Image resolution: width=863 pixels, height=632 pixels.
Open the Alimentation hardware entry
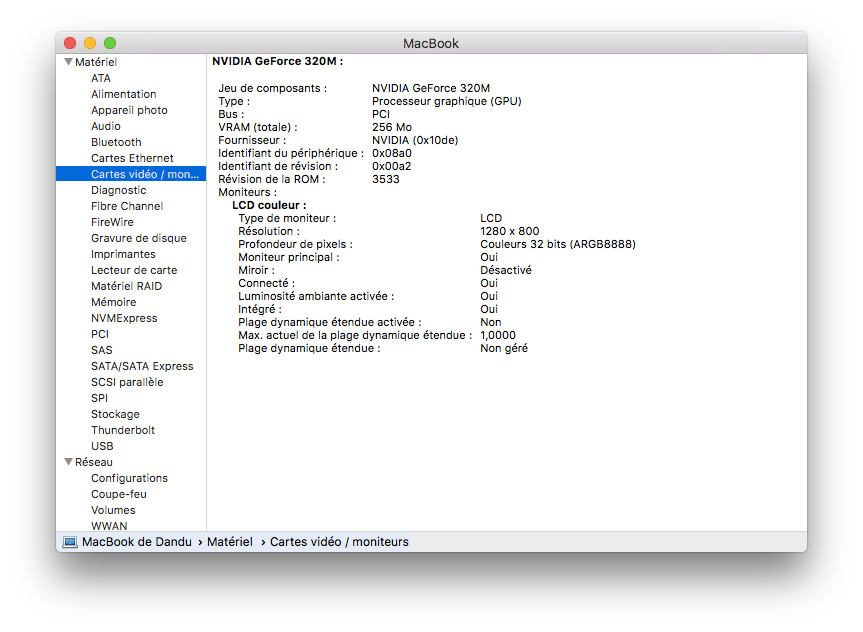124,94
